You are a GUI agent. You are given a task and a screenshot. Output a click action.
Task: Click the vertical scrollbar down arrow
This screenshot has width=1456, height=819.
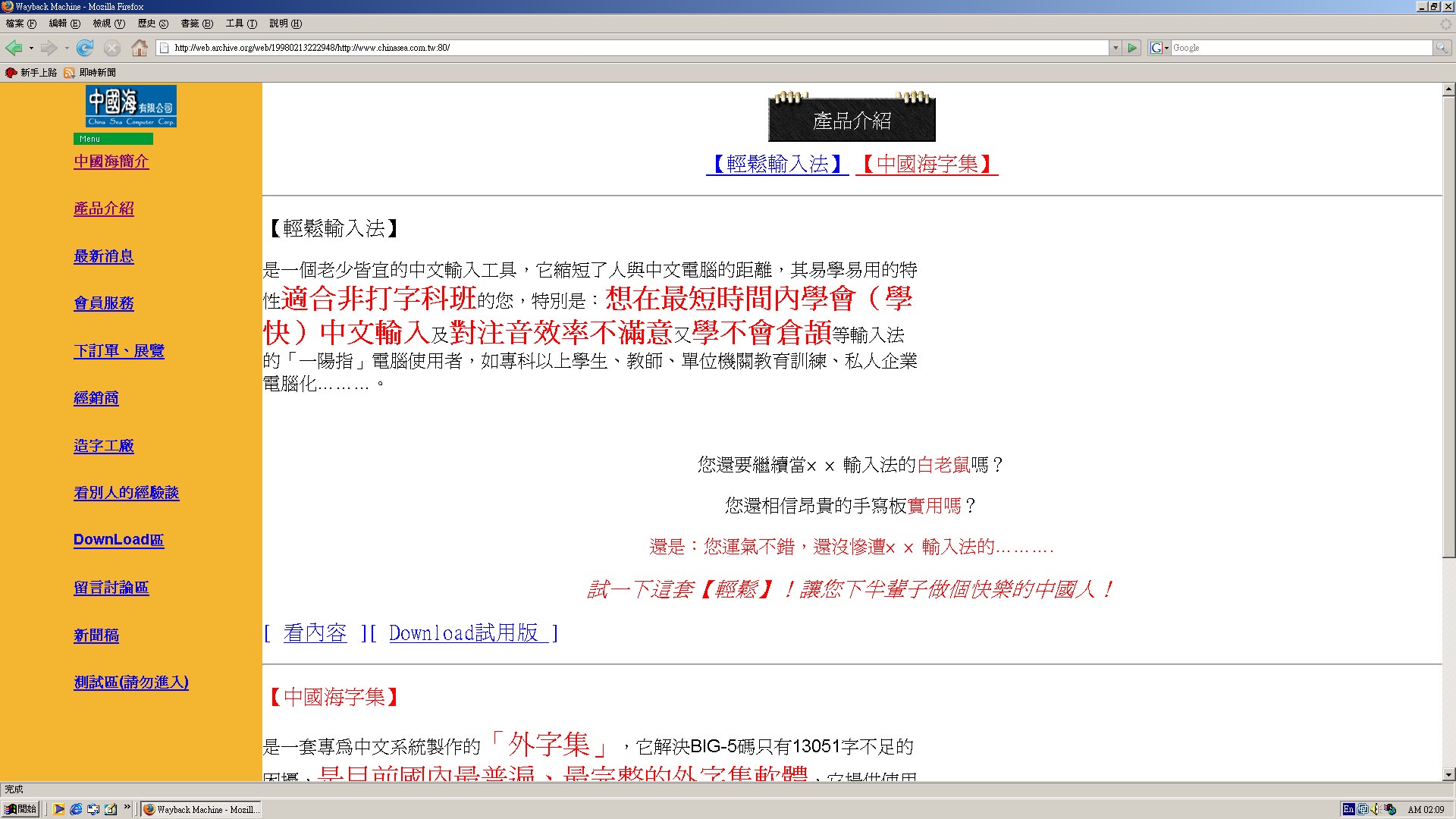point(1448,775)
